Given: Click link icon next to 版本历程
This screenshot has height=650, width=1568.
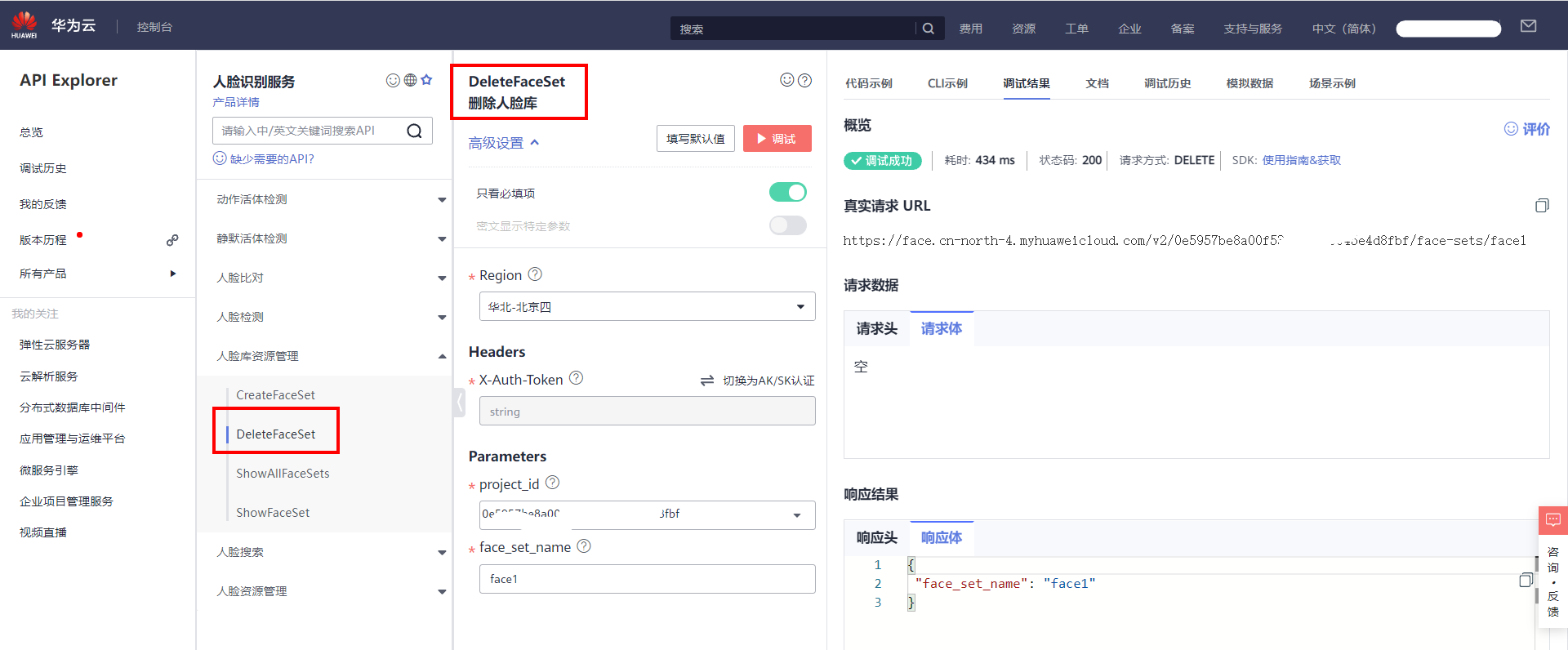Looking at the screenshot, I should 172,240.
